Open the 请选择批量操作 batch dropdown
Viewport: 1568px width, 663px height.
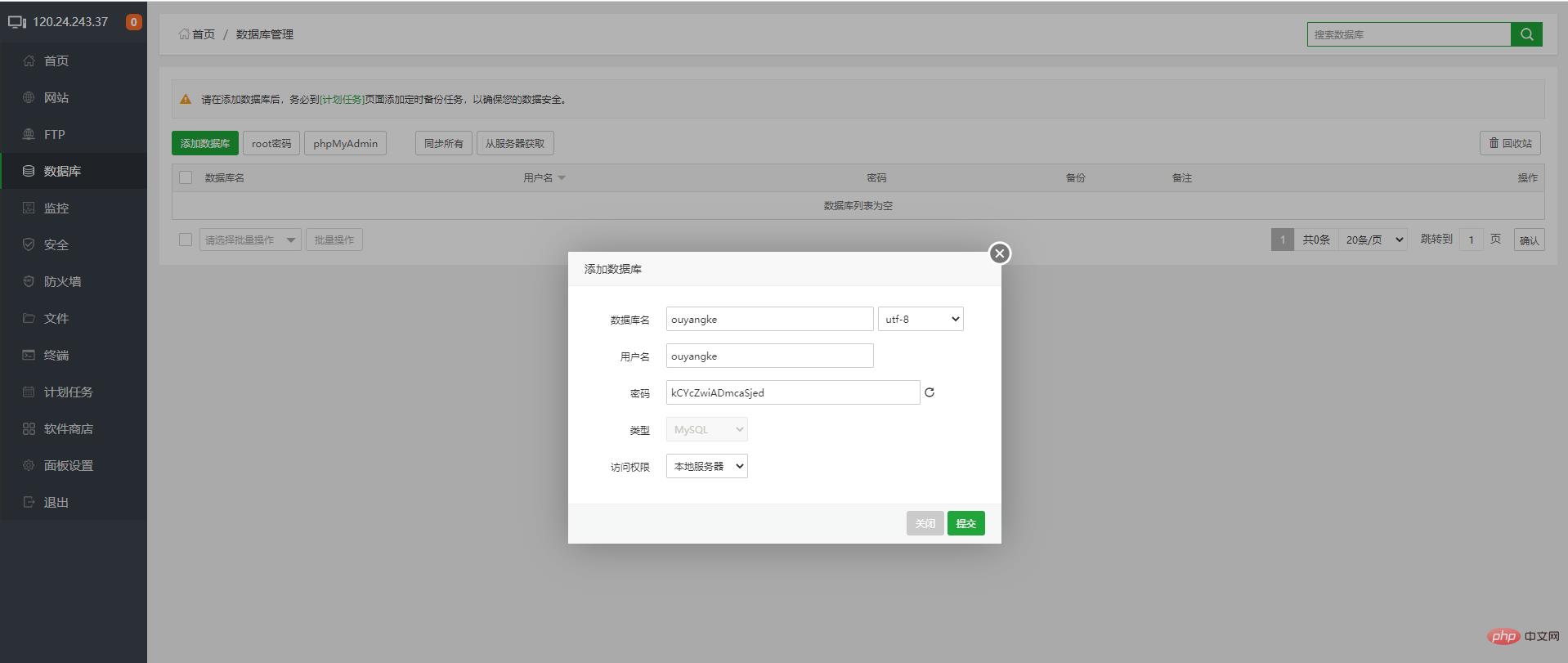coord(250,240)
